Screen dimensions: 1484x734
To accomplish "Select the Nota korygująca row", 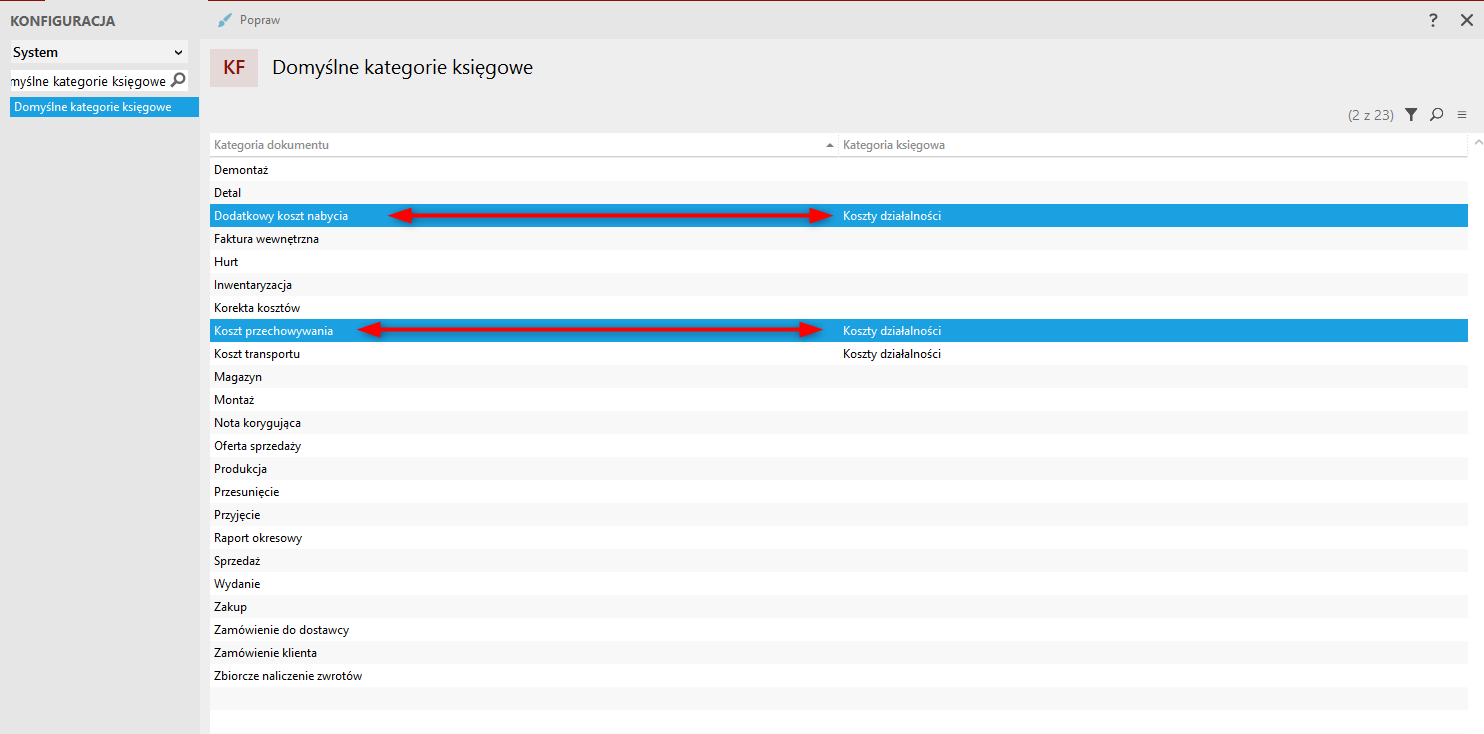I will coord(839,423).
